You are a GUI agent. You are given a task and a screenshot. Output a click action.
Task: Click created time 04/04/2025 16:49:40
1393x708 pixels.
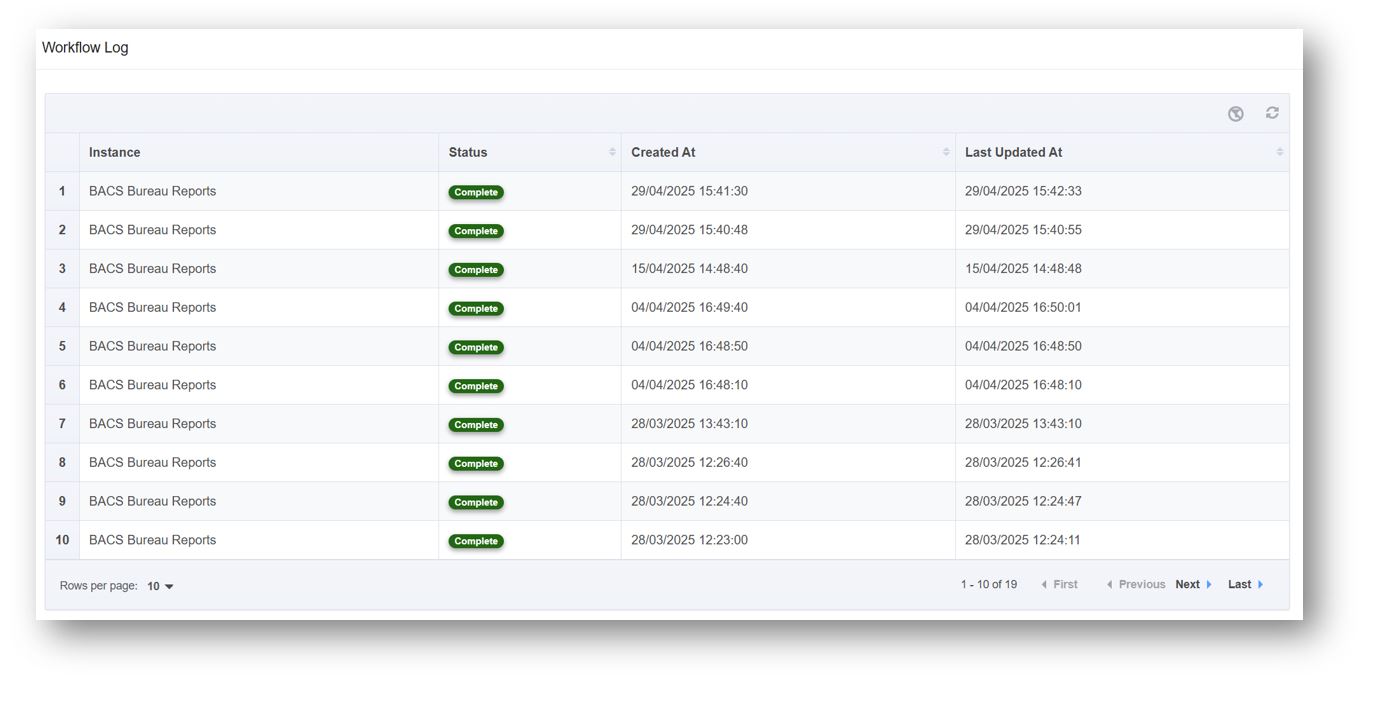click(689, 307)
